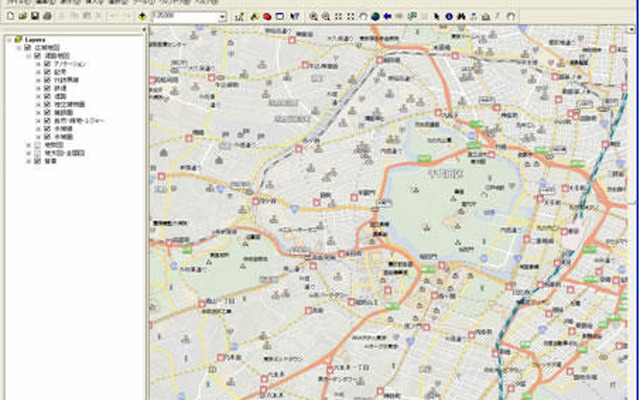Launch ArcCatalog from the toolbar icon

pyautogui.click(x=254, y=17)
